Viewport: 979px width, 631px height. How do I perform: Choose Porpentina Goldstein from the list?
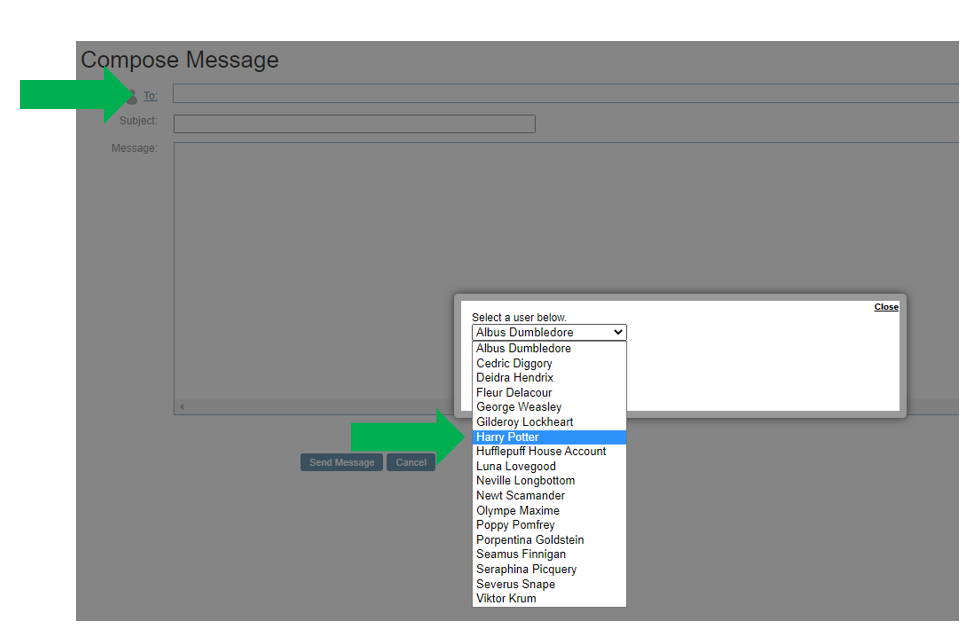(x=549, y=540)
